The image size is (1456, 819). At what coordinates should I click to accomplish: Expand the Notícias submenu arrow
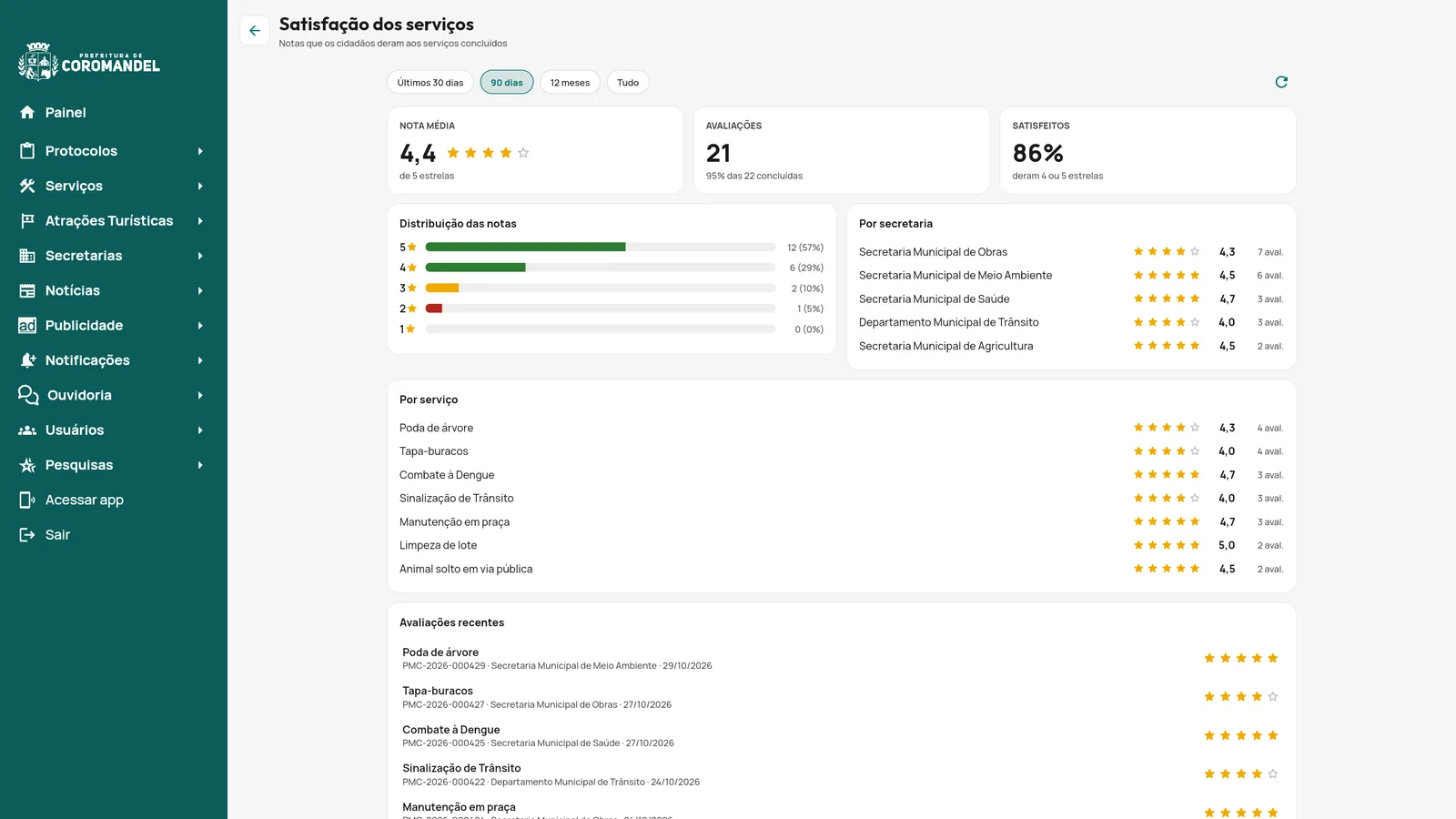[x=200, y=290]
